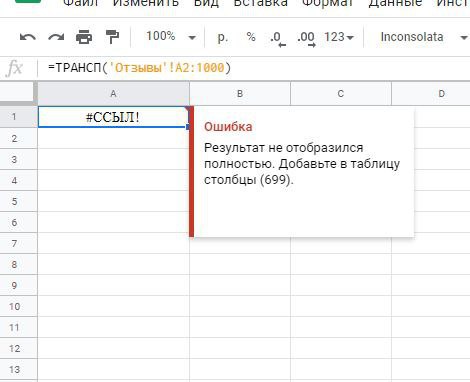
Task: Apply currency format with р. button
Action: [x=222, y=37]
